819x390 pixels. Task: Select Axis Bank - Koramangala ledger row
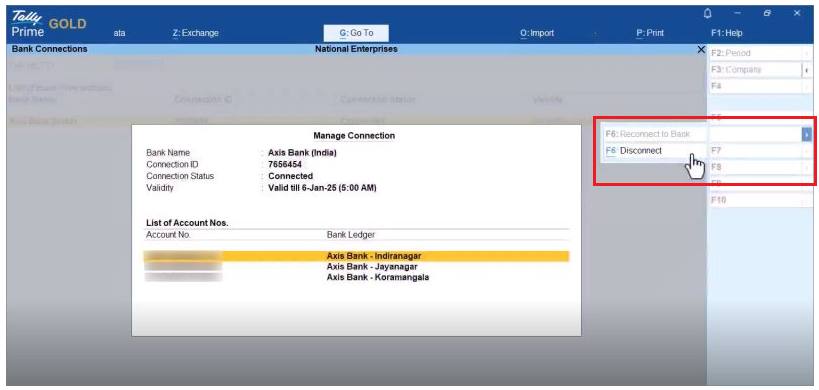coord(356,277)
